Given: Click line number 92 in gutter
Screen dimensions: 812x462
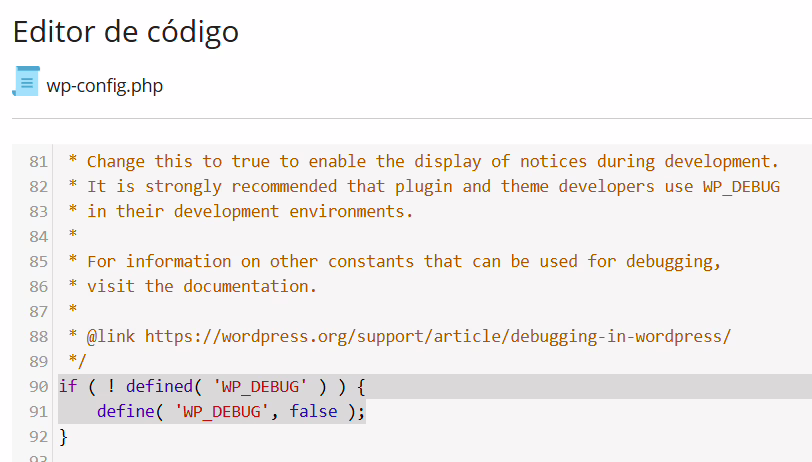Looking at the screenshot, I should click(38, 436).
